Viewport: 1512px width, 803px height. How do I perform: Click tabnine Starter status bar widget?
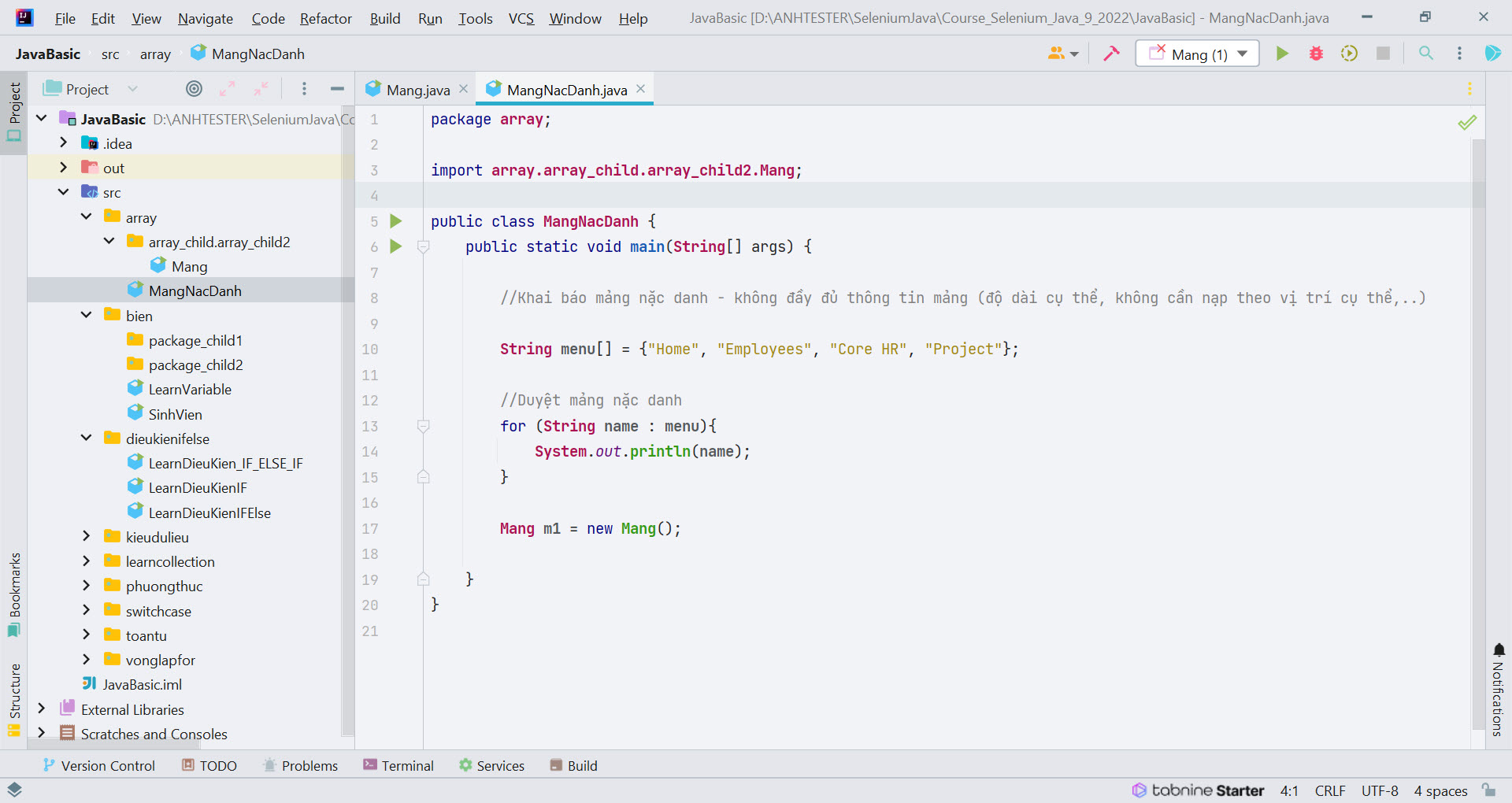tap(1198, 790)
